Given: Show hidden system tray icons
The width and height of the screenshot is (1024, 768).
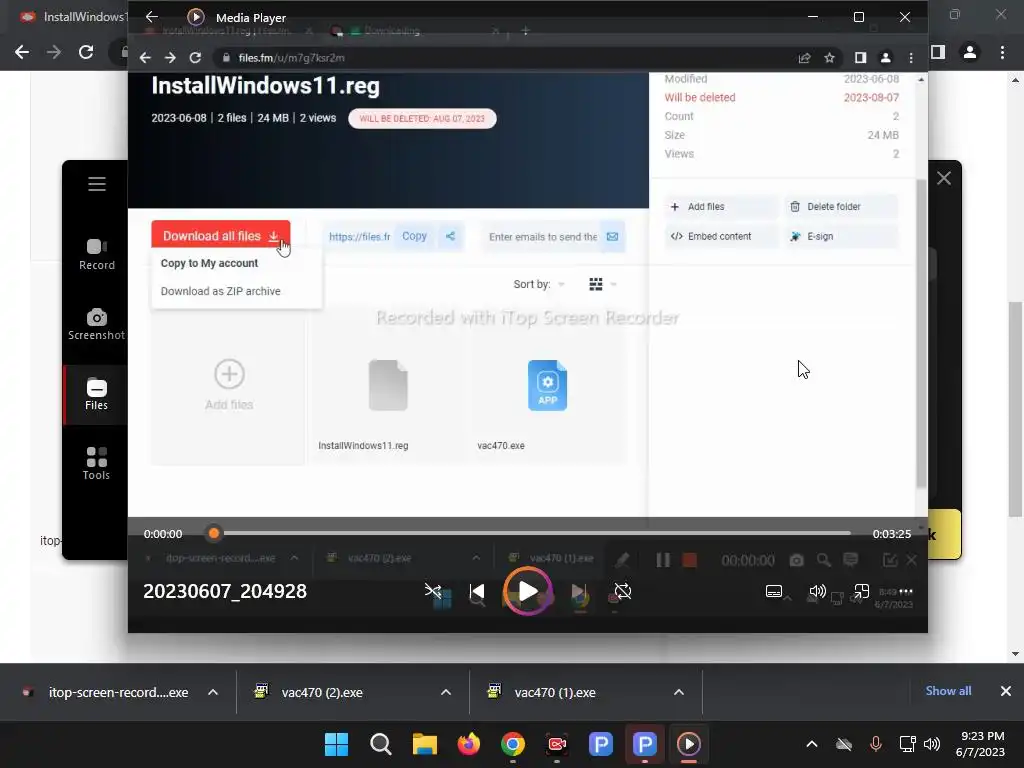Looking at the screenshot, I should pyautogui.click(x=812, y=744).
